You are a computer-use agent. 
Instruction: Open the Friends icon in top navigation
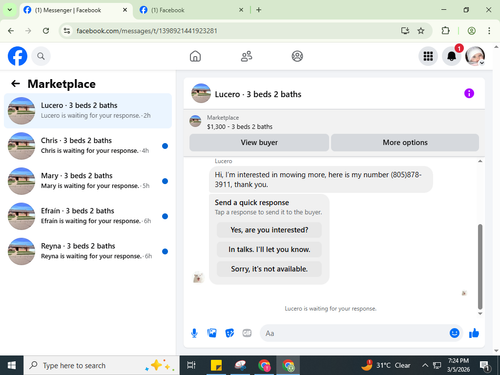point(246,56)
